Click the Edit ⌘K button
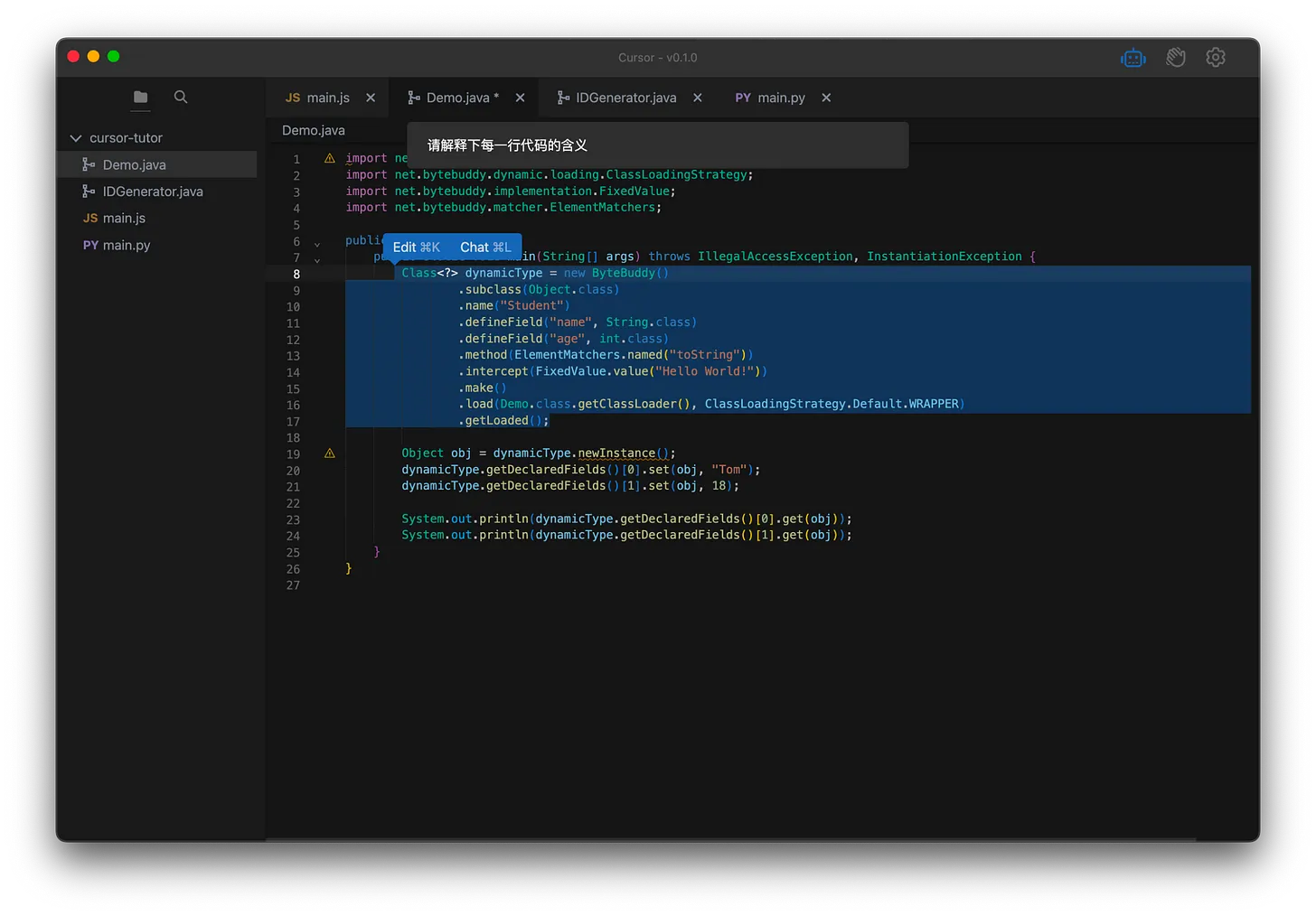The image size is (1316, 916). [x=417, y=248]
